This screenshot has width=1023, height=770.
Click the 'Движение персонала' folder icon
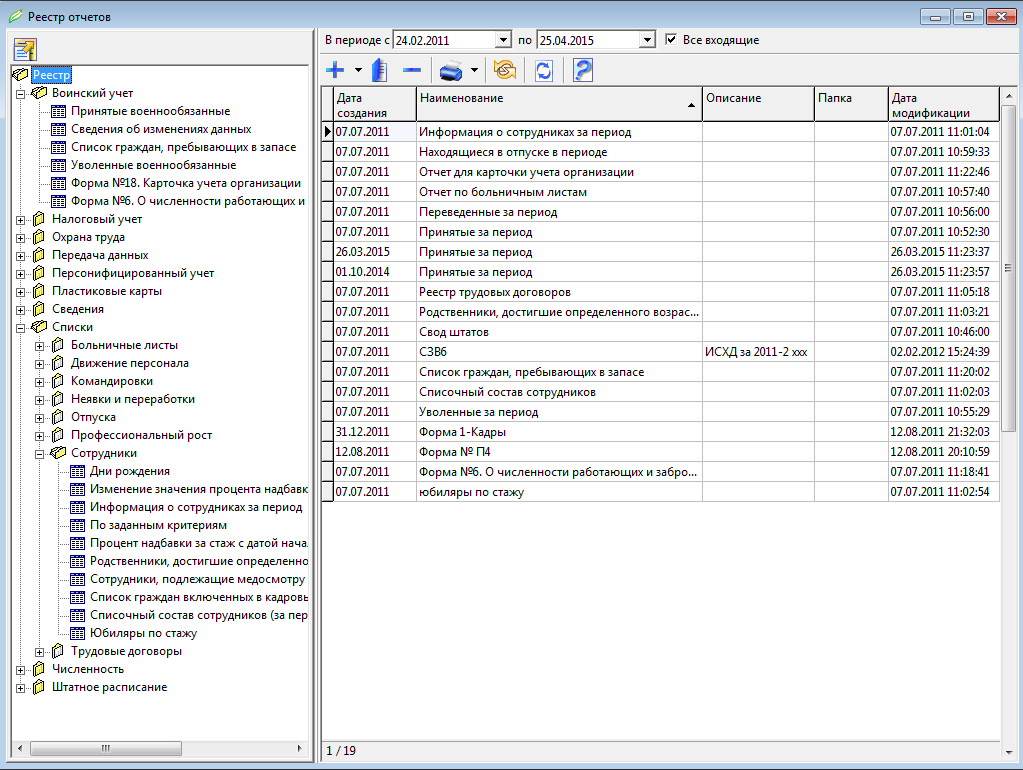tap(58, 363)
